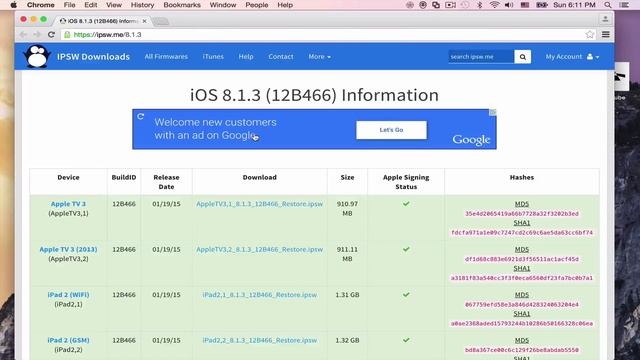Click the 910.97 MB size cell
This screenshot has width=640, height=360.
pyautogui.click(x=347, y=208)
